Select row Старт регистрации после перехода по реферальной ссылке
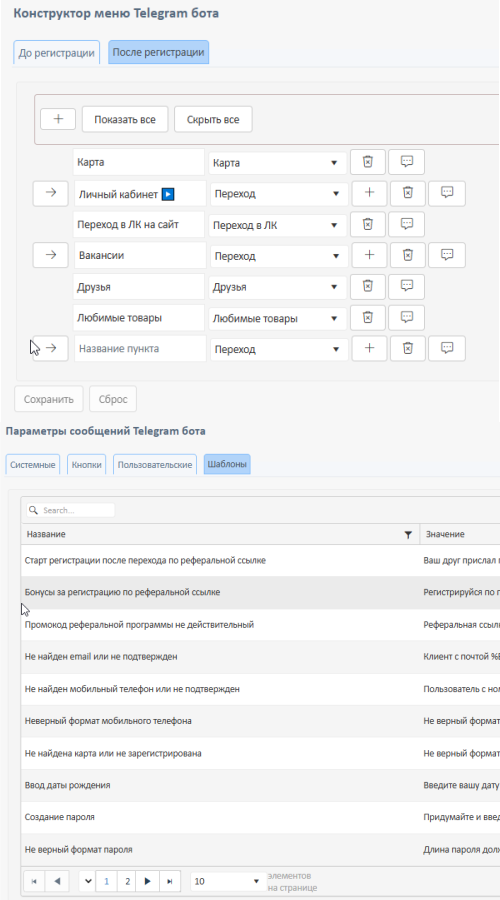The height and width of the screenshot is (900, 500). click(x=260, y=560)
